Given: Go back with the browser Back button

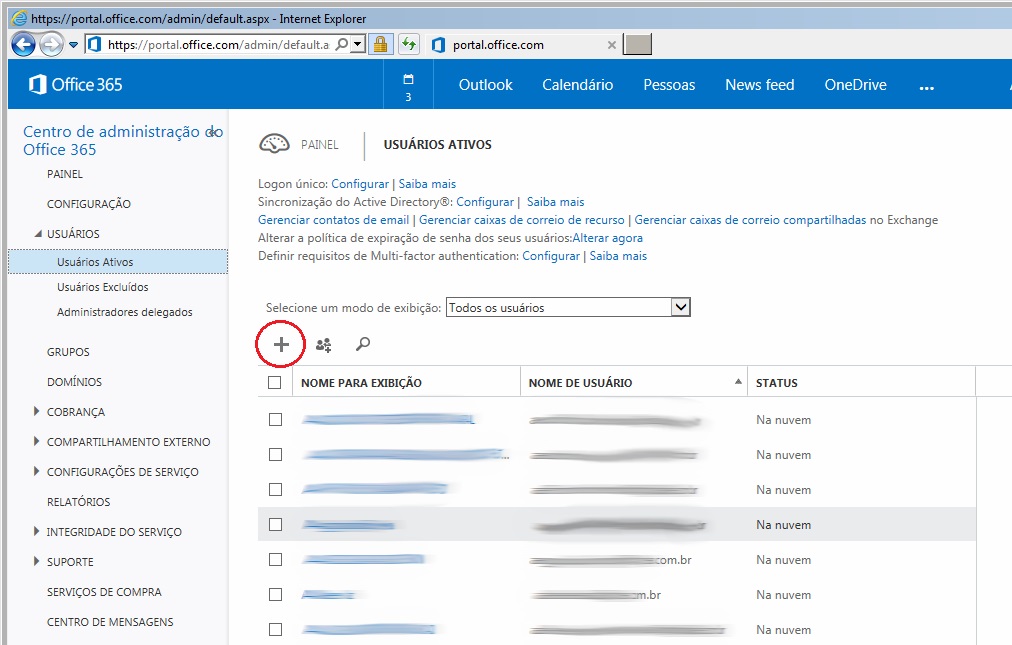Looking at the screenshot, I should (x=24, y=45).
